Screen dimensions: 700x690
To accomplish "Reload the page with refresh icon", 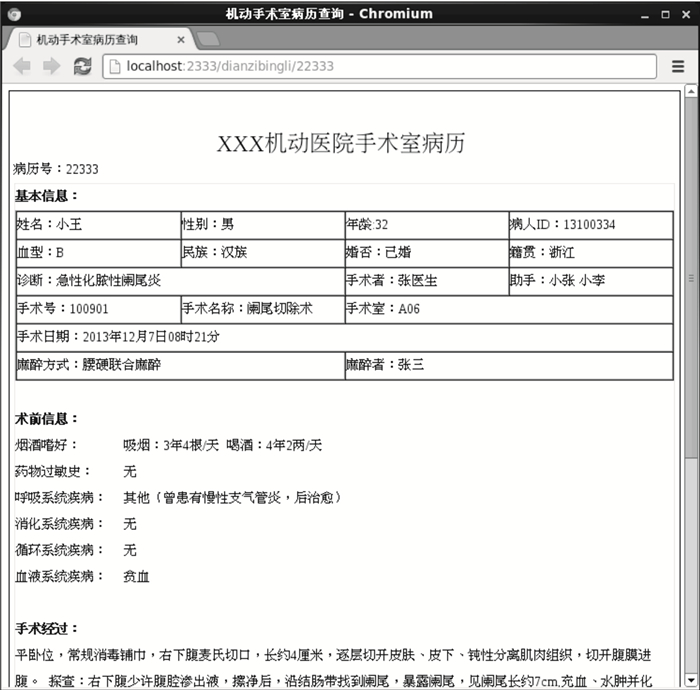I will [83, 66].
